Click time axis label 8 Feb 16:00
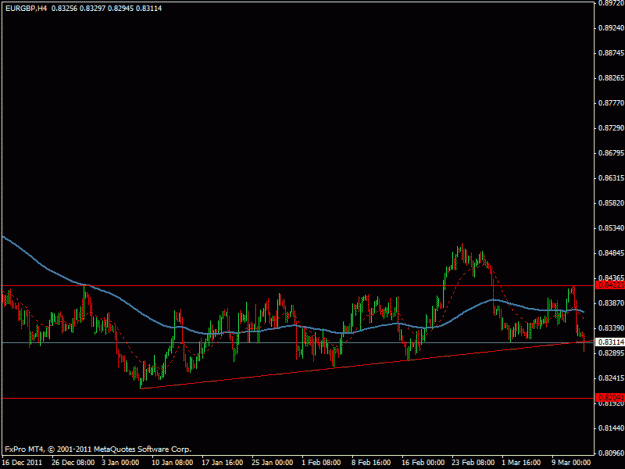The height and width of the screenshot is (469, 625). pos(371,463)
